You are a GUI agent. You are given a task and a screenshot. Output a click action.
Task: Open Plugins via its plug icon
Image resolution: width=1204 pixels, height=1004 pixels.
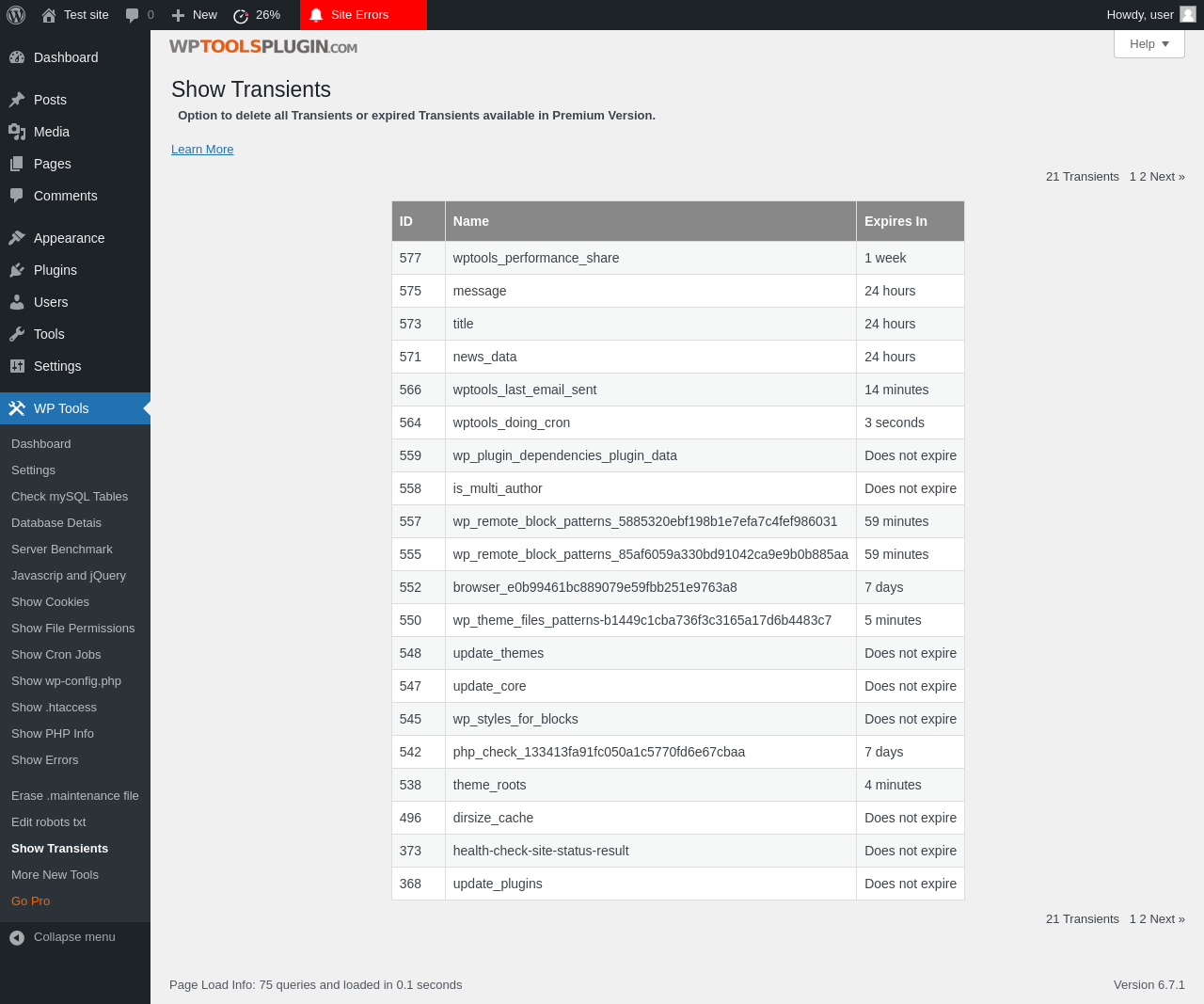click(x=17, y=270)
